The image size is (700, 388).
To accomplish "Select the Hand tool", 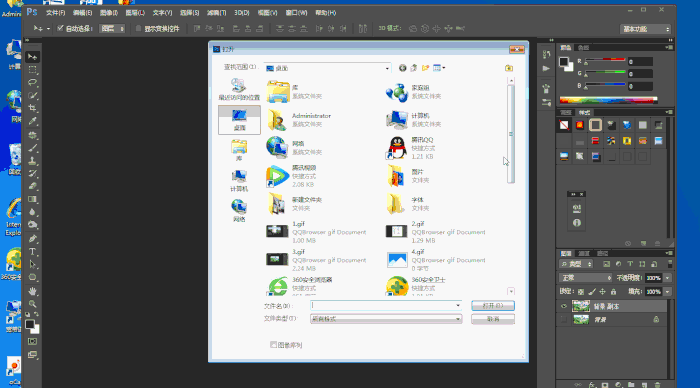I will point(32,291).
